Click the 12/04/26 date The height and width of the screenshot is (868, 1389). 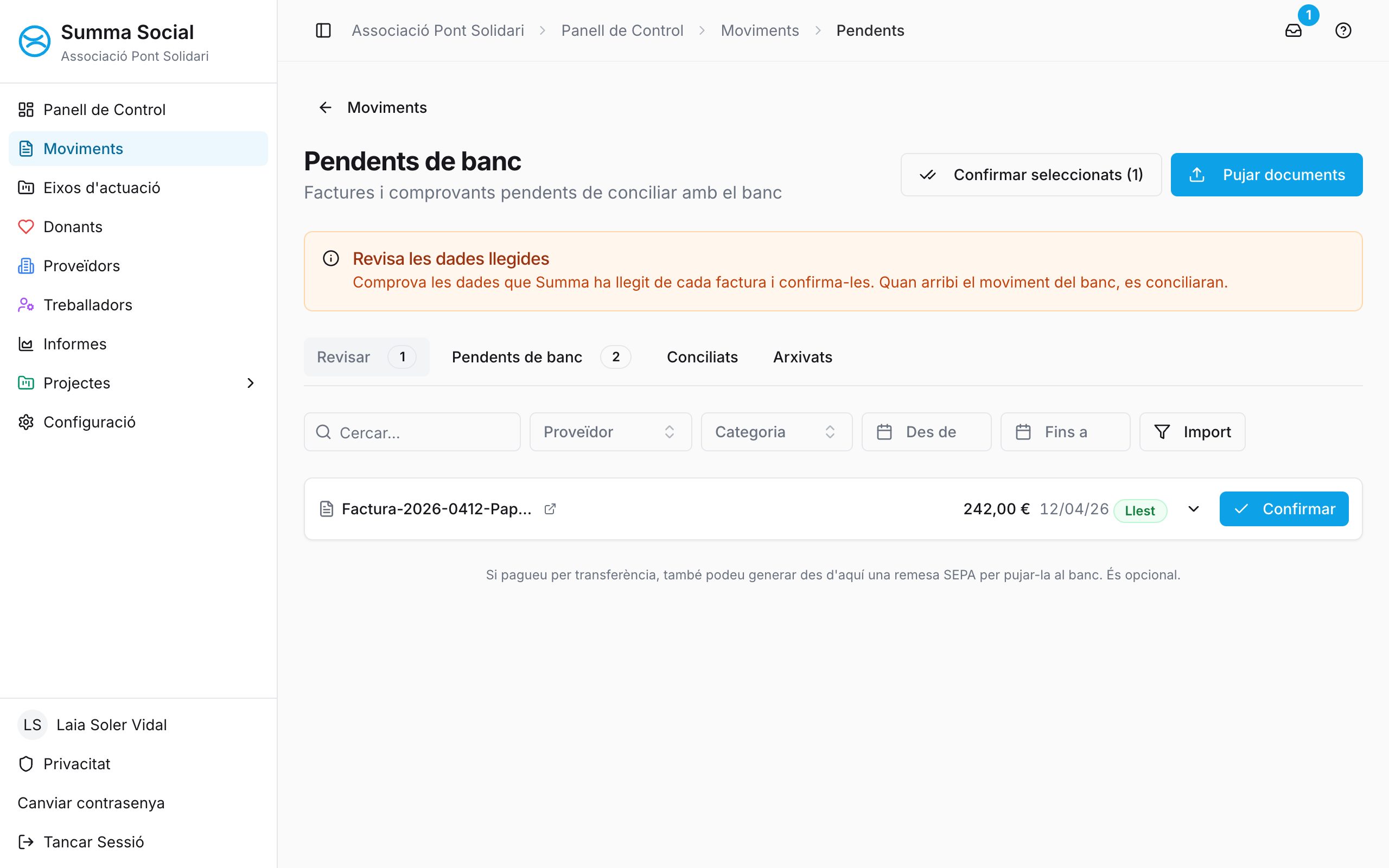coord(1074,509)
